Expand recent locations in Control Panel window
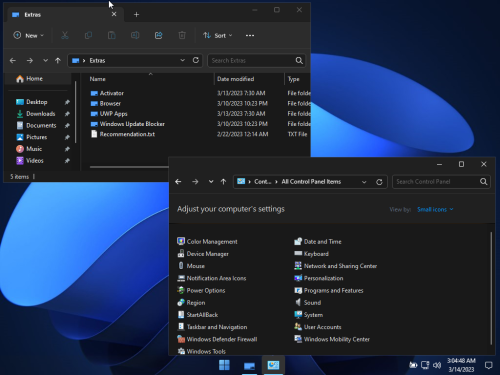Image resolution: width=500 pixels, height=375 pixels. point(211,182)
